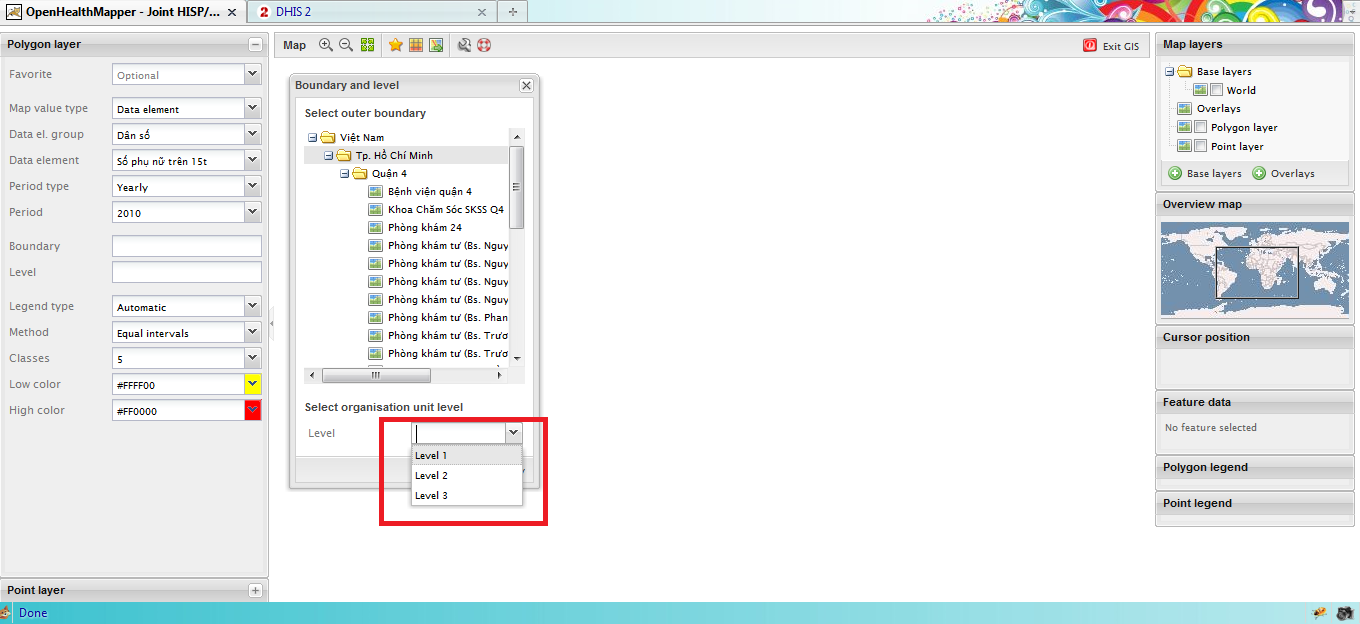The height and width of the screenshot is (624, 1360).
Task: Open the Period type dropdown
Action: tap(253, 186)
